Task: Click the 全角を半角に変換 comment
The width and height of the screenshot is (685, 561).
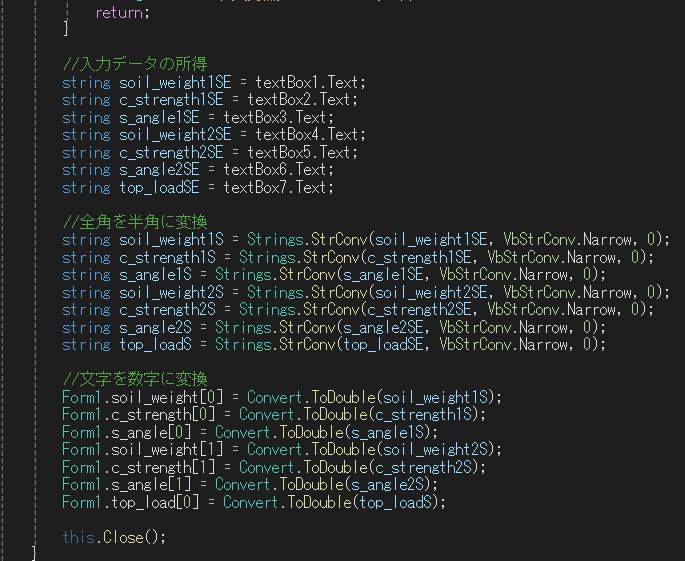Action: click(x=135, y=221)
